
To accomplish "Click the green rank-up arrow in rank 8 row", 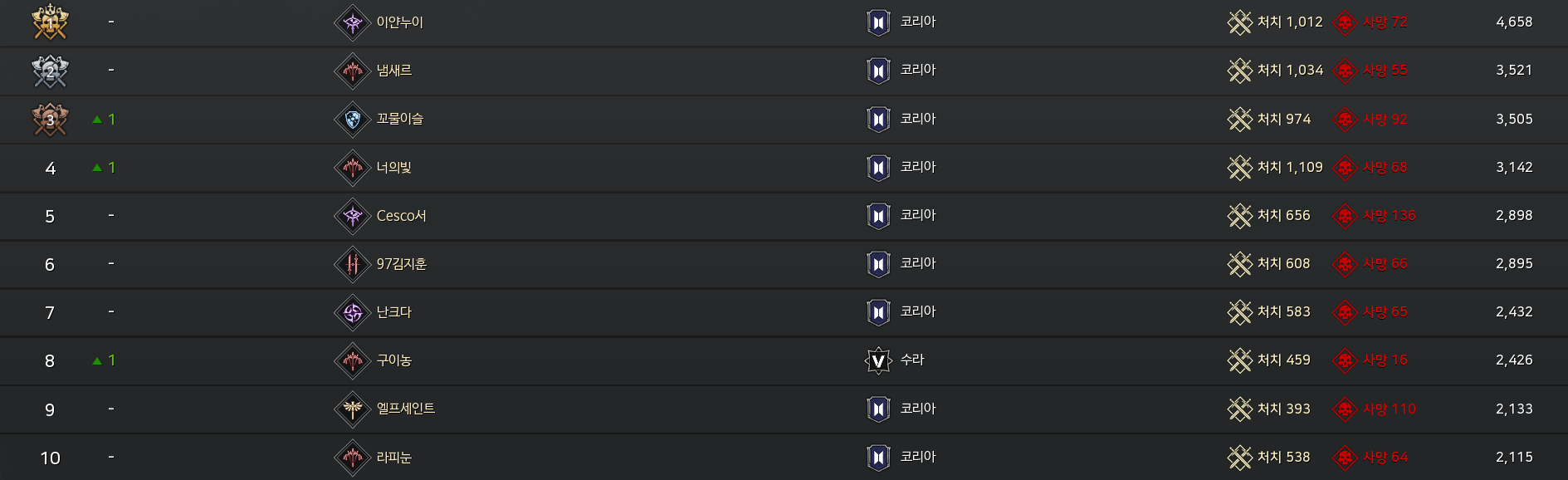I will click(97, 360).
